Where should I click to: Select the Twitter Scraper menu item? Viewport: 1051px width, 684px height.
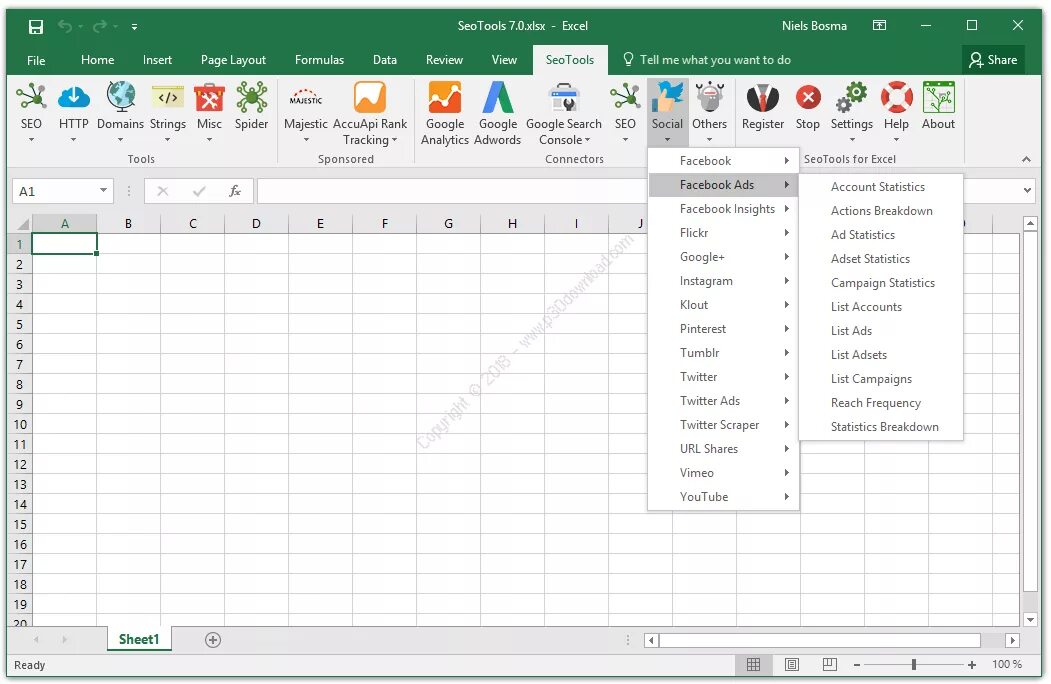pyautogui.click(x=723, y=424)
